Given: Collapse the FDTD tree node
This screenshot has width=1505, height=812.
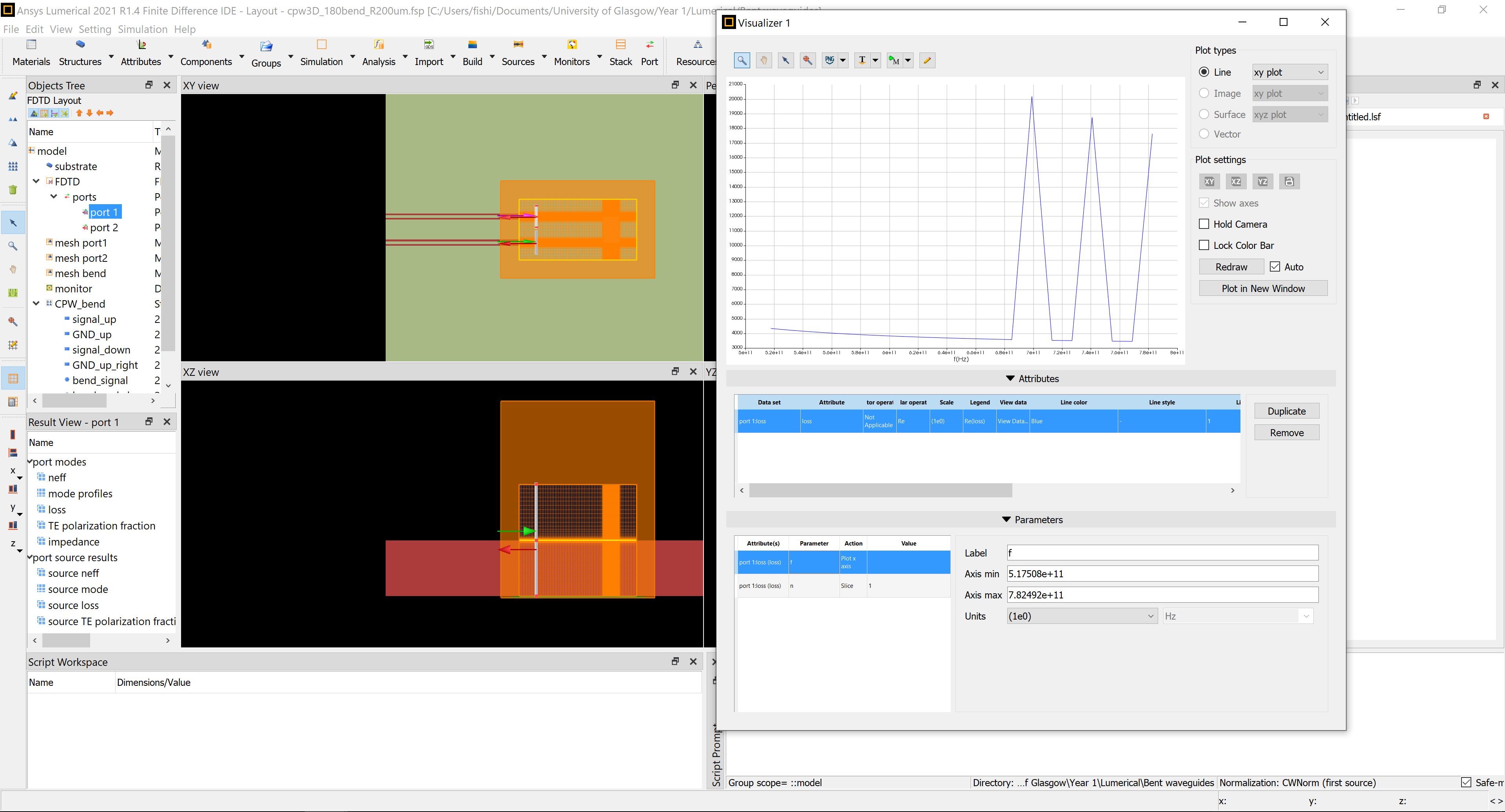Looking at the screenshot, I should tap(36, 182).
